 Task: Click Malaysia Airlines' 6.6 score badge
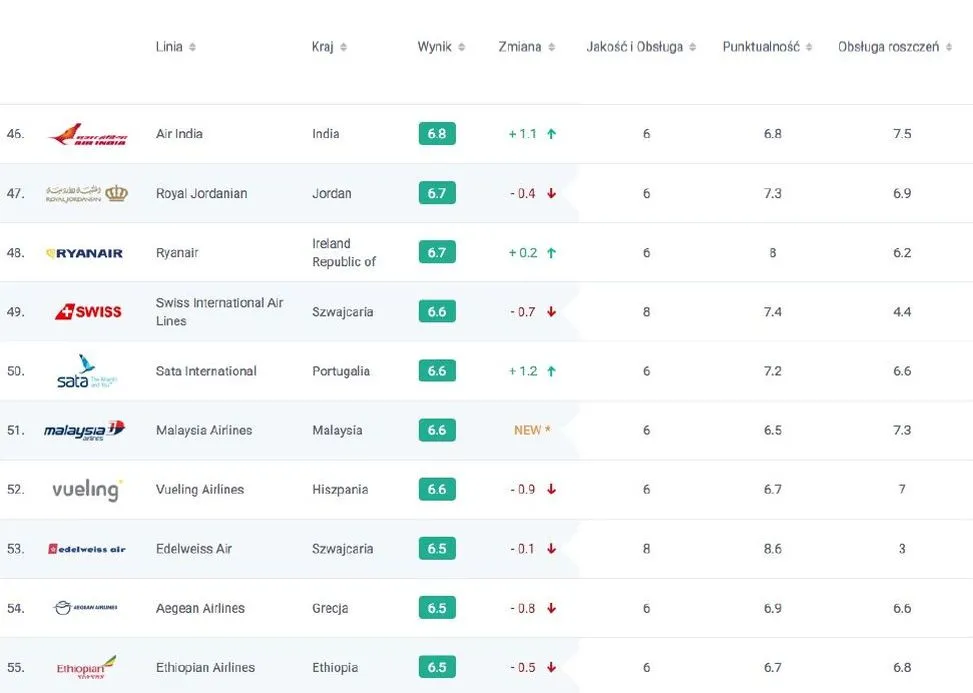(x=437, y=430)
